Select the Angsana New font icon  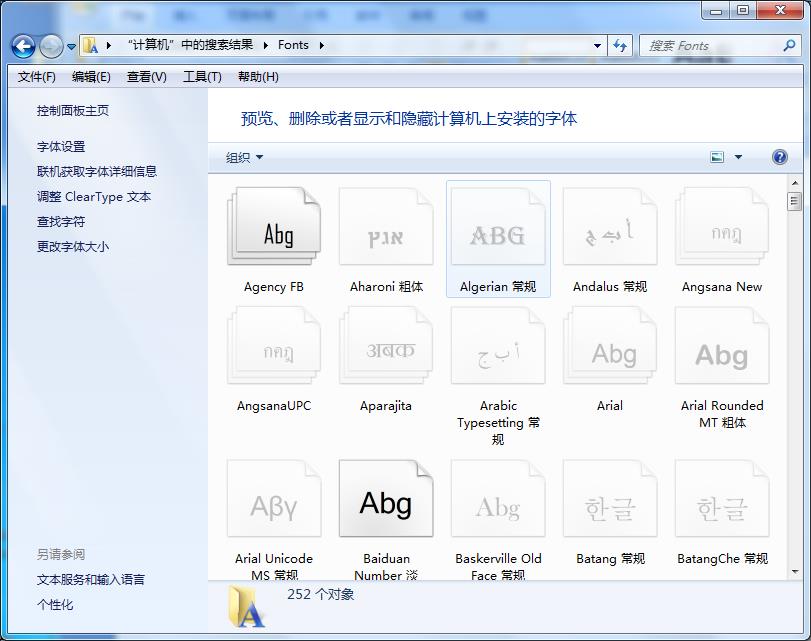tap(722, 227)
